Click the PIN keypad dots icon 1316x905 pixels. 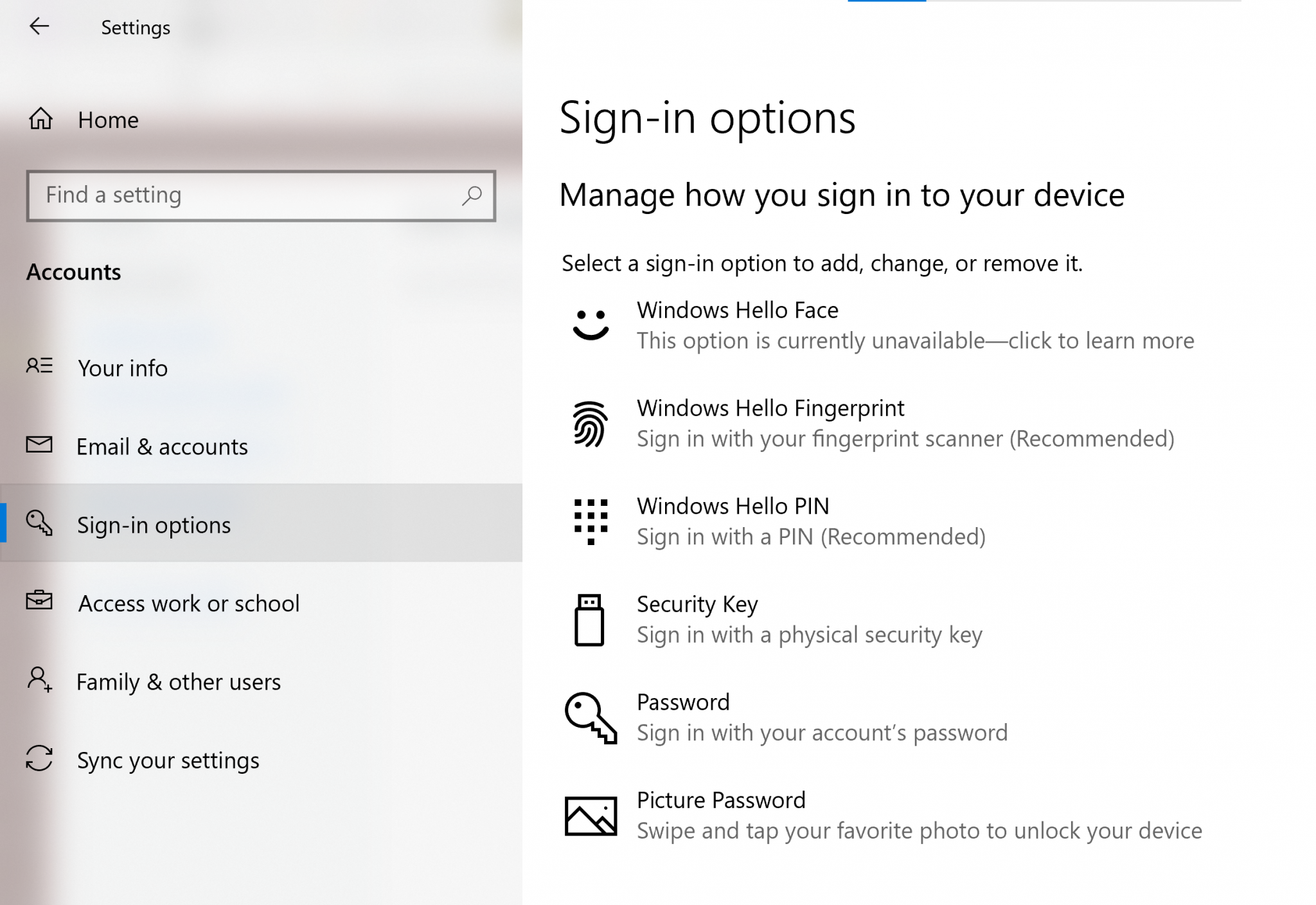591,522
